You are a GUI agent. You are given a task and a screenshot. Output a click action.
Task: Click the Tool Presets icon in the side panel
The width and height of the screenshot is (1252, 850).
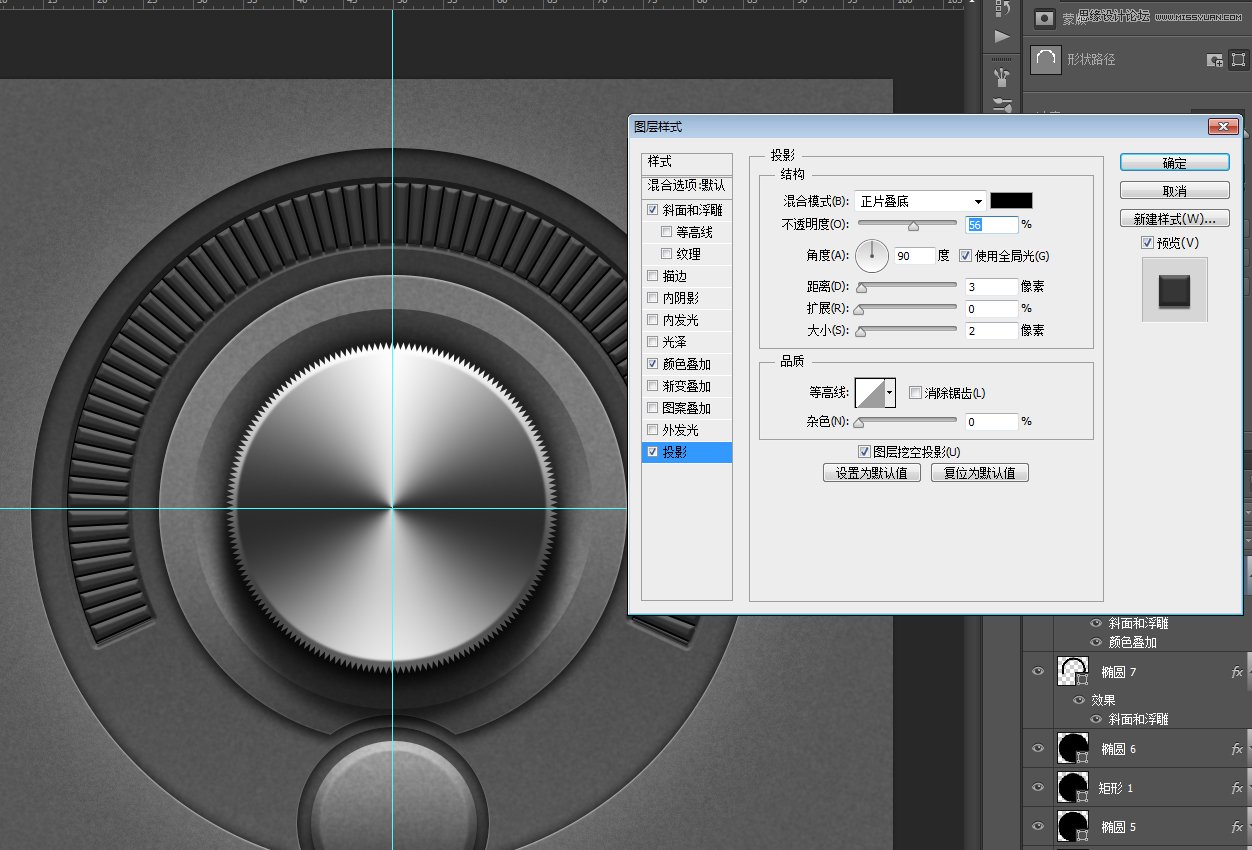coord(1002,77)
